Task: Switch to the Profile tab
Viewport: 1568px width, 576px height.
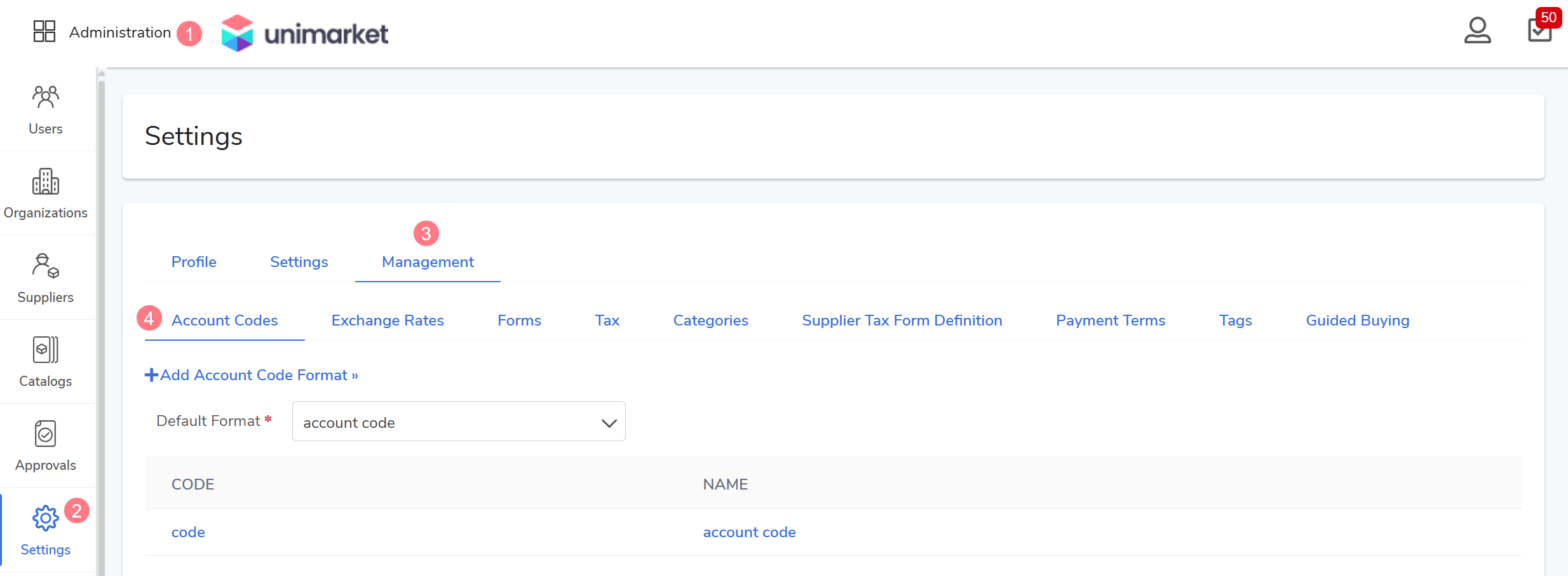Action: click(x=194, y=262)
